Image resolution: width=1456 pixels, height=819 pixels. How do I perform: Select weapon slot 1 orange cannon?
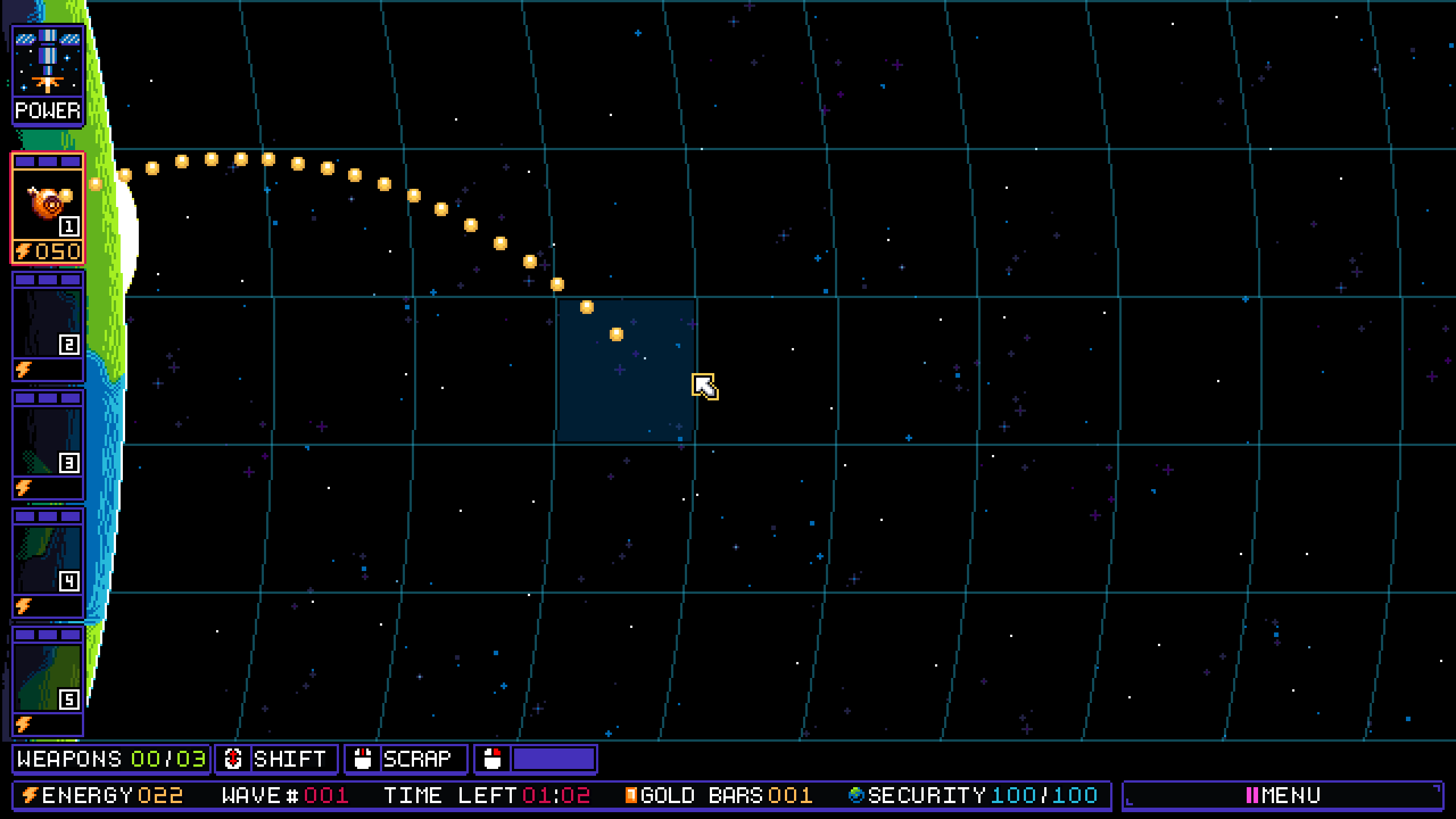click(x=48, y=208)
